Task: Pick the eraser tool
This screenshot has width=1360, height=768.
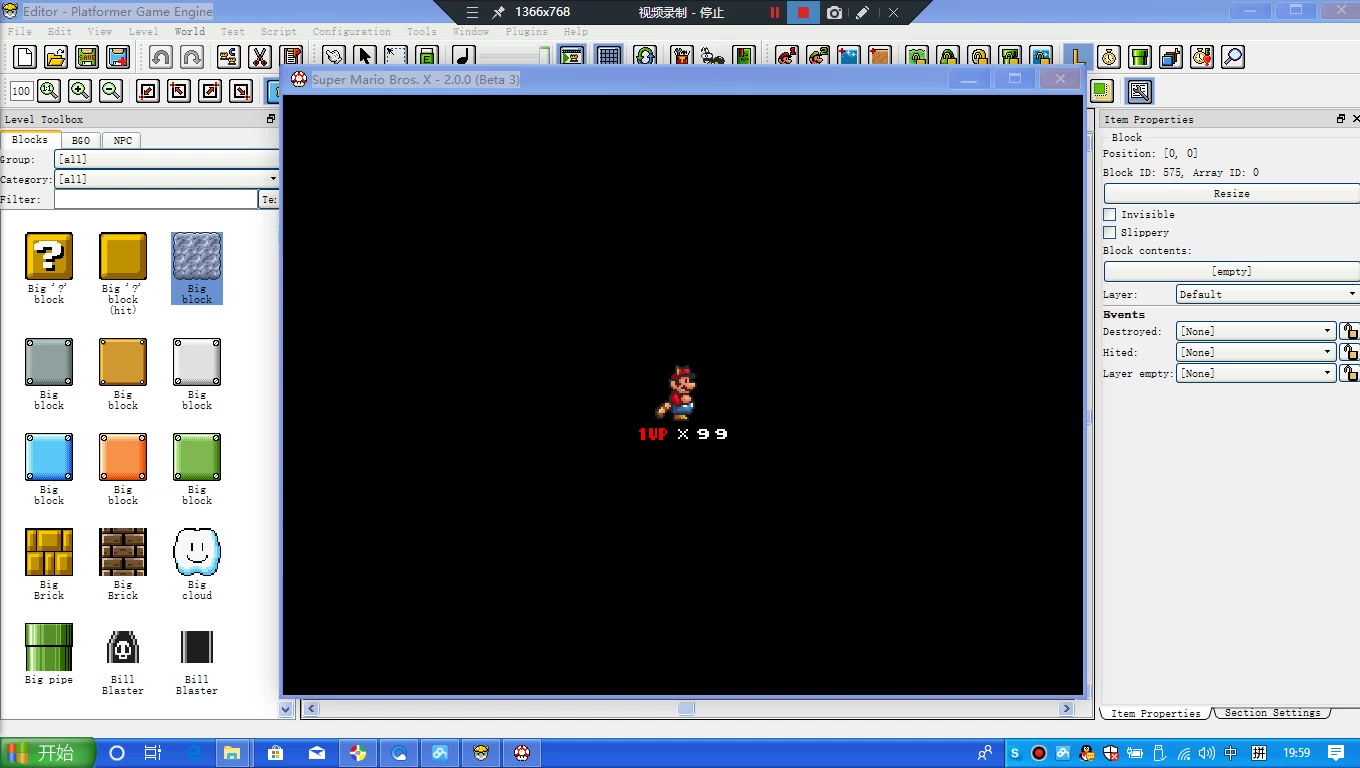Action: pyautogui.click(x=427, y=57)
